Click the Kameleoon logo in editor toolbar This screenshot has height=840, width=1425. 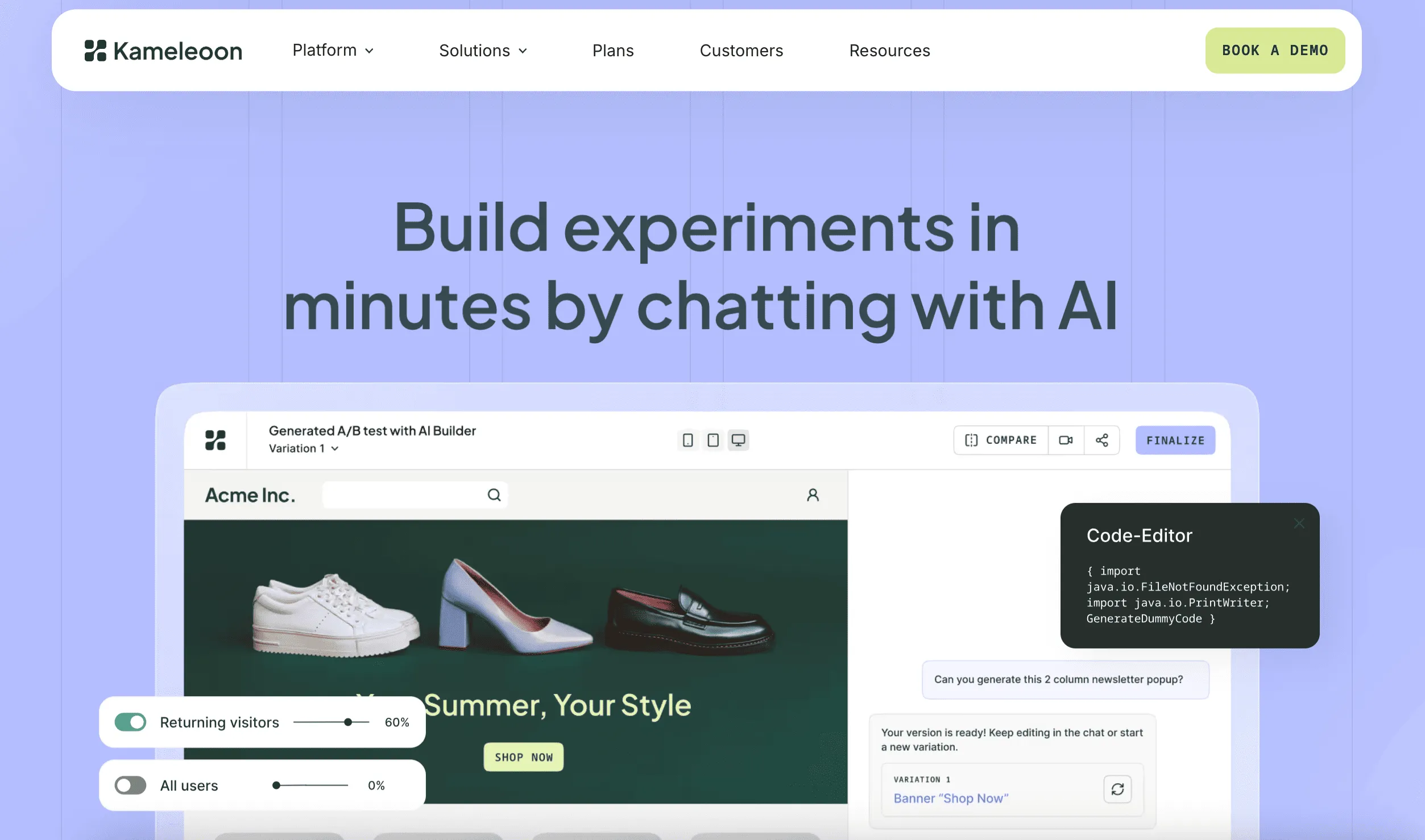216,440
